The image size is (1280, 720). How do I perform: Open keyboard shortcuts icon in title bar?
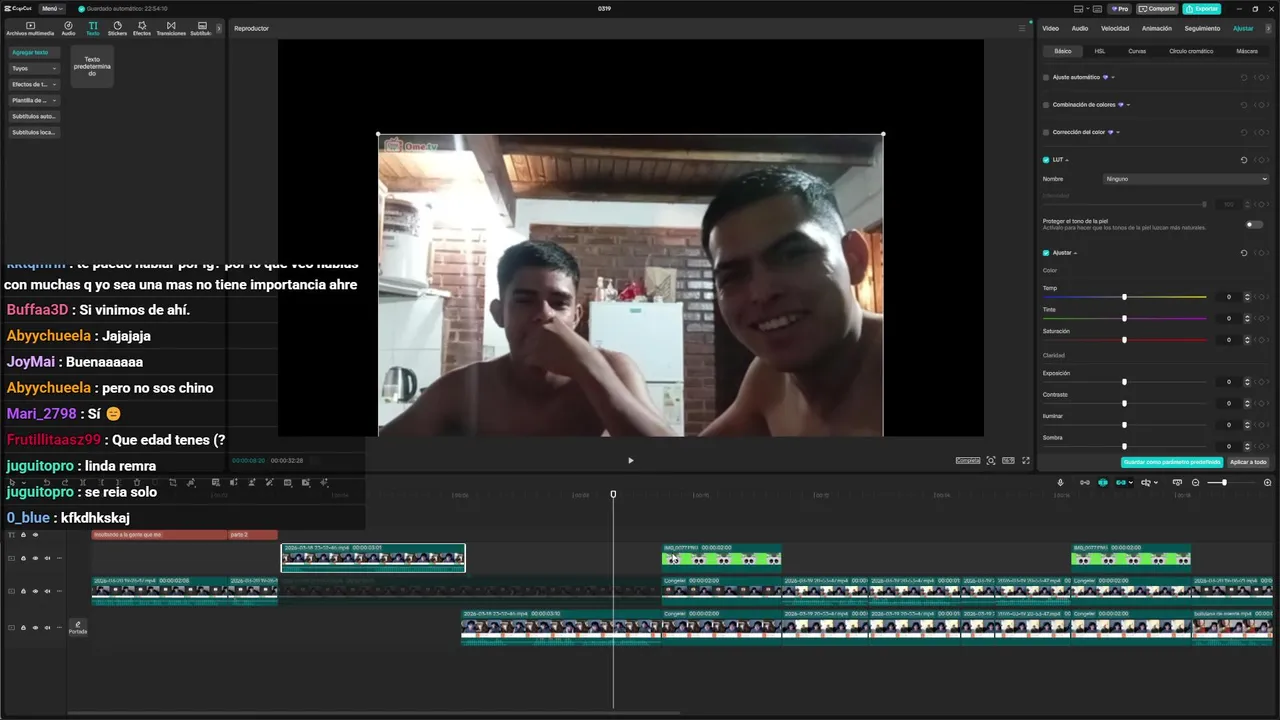(1097, 8)
